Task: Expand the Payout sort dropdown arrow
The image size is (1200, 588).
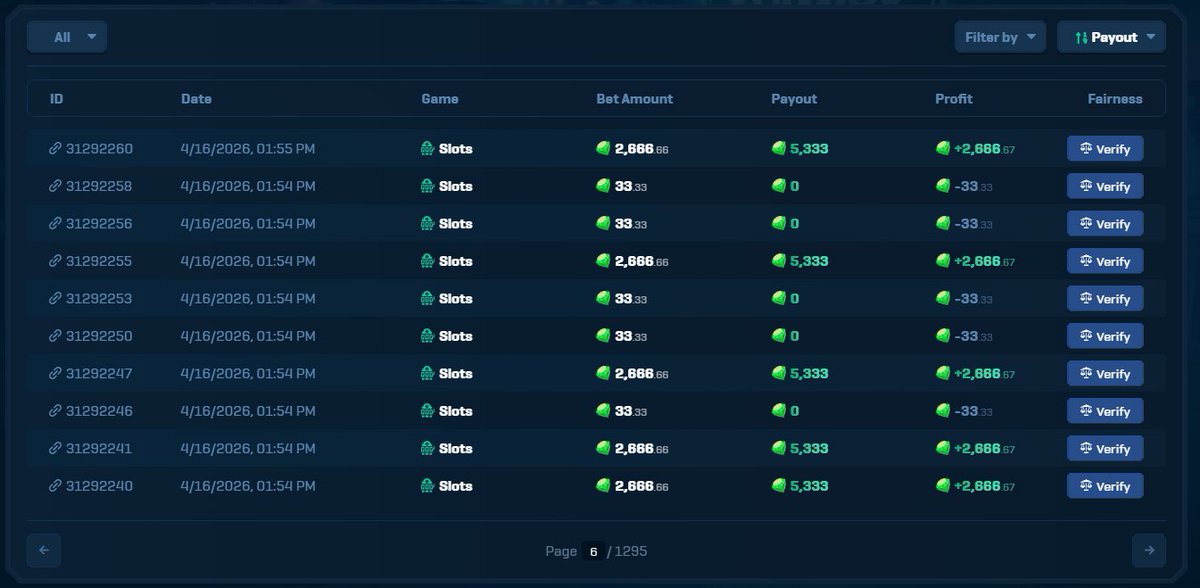Action: (x=1151, y=37)
